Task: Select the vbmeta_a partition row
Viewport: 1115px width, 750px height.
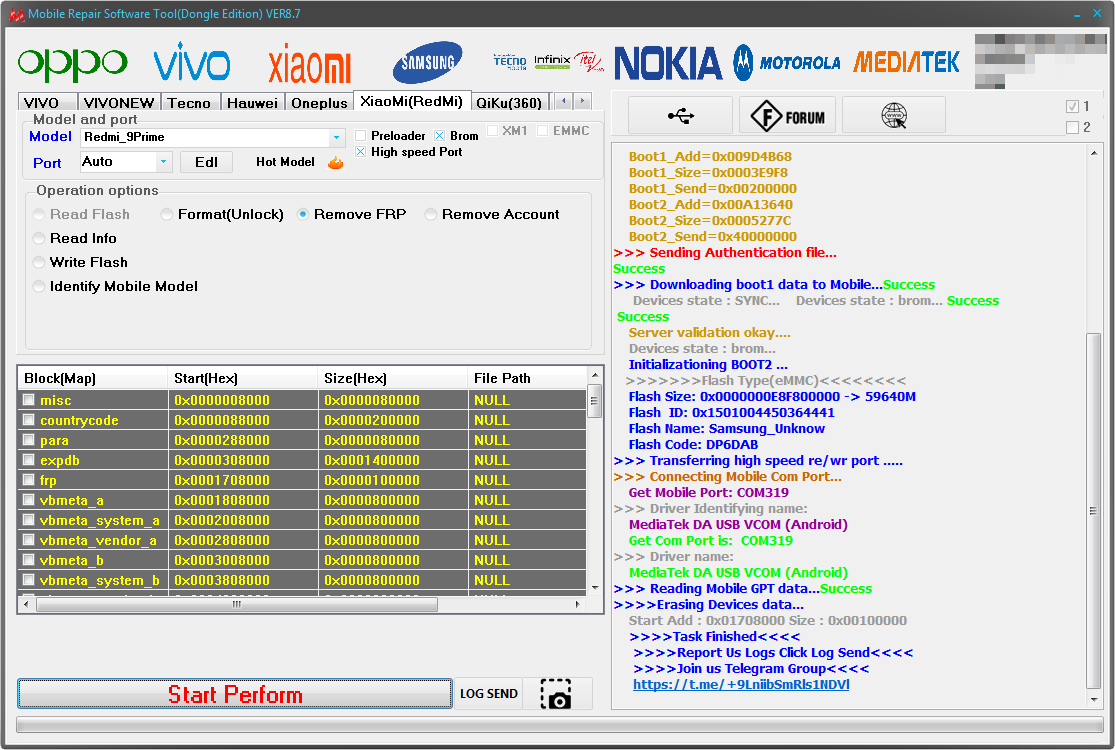Action: (x=302, y=500)
